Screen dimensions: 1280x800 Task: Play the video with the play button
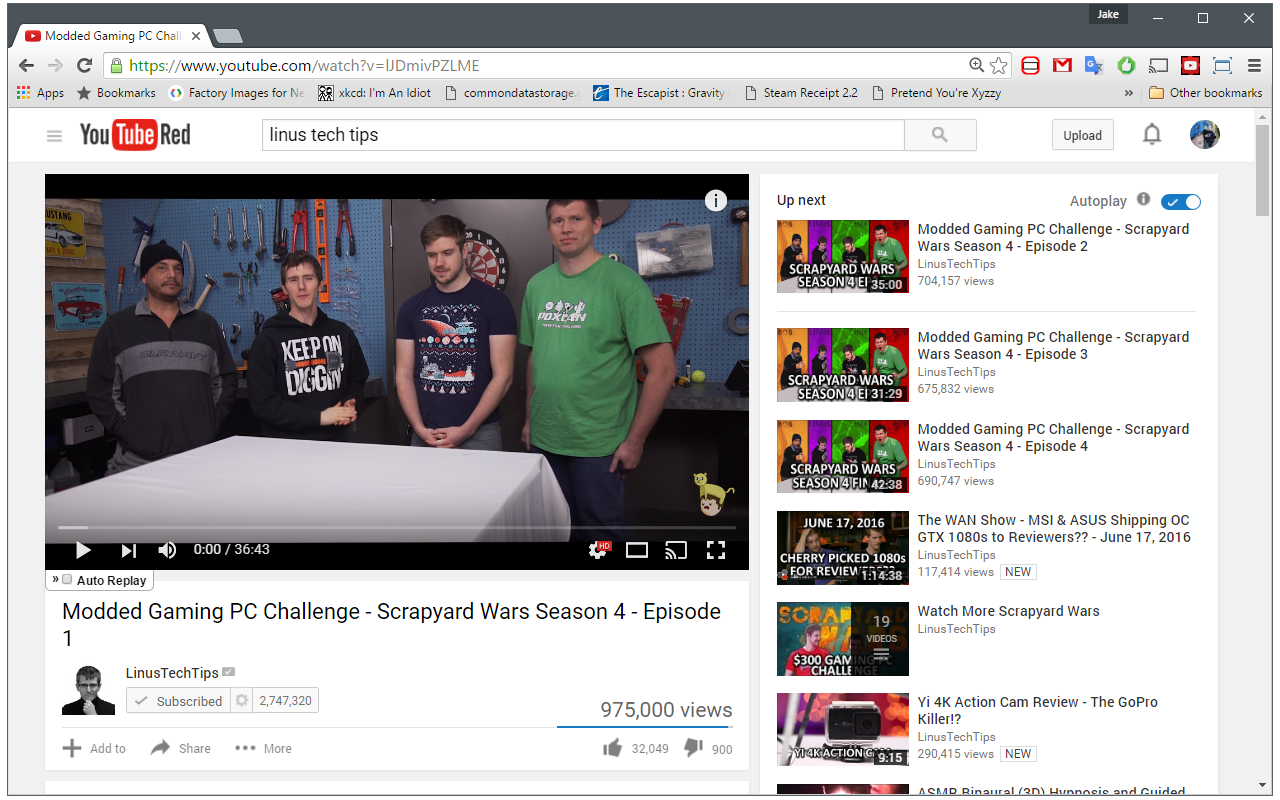(x=83, y=550)
